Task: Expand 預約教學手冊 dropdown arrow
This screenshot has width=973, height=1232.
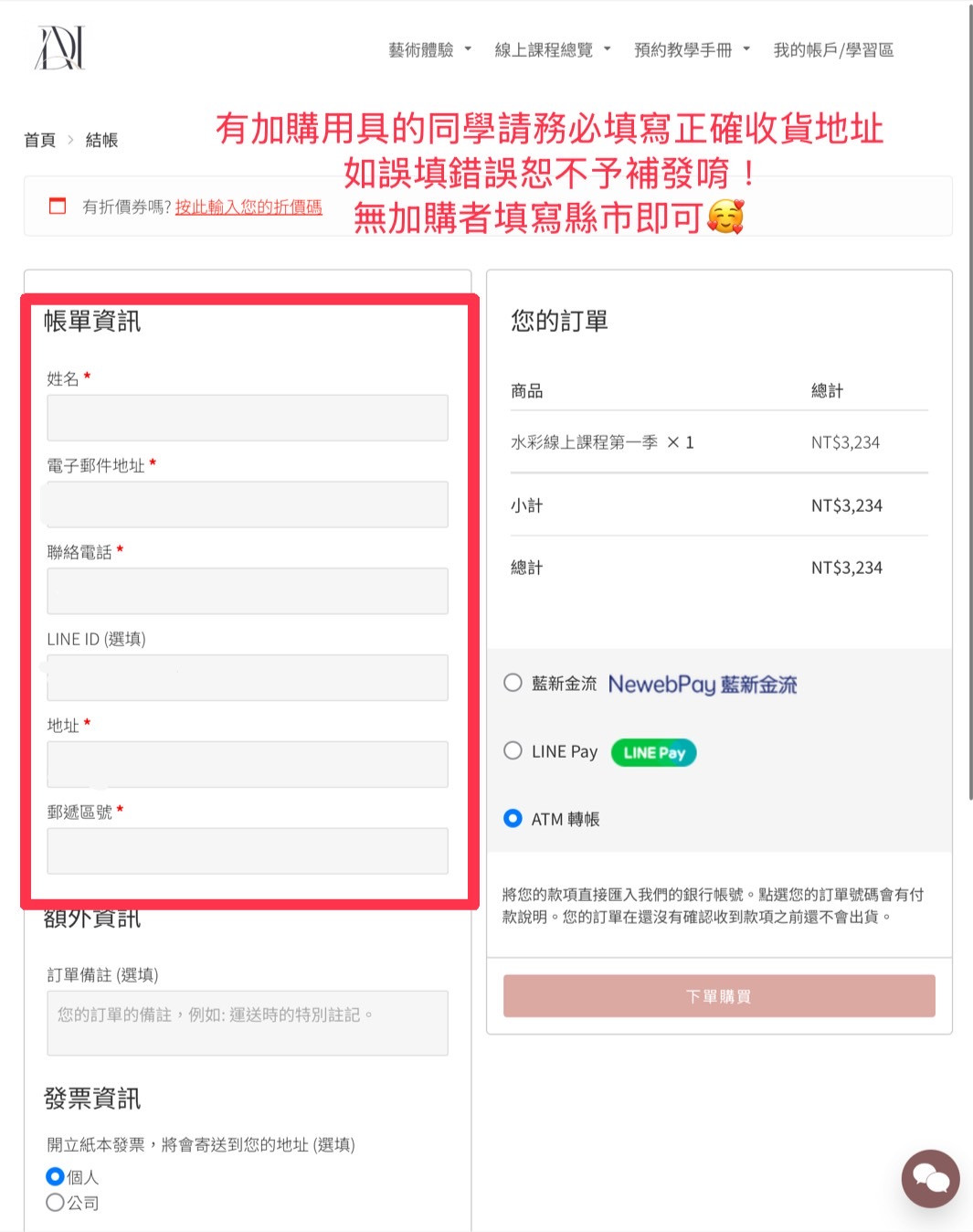Action: [746, 49]
